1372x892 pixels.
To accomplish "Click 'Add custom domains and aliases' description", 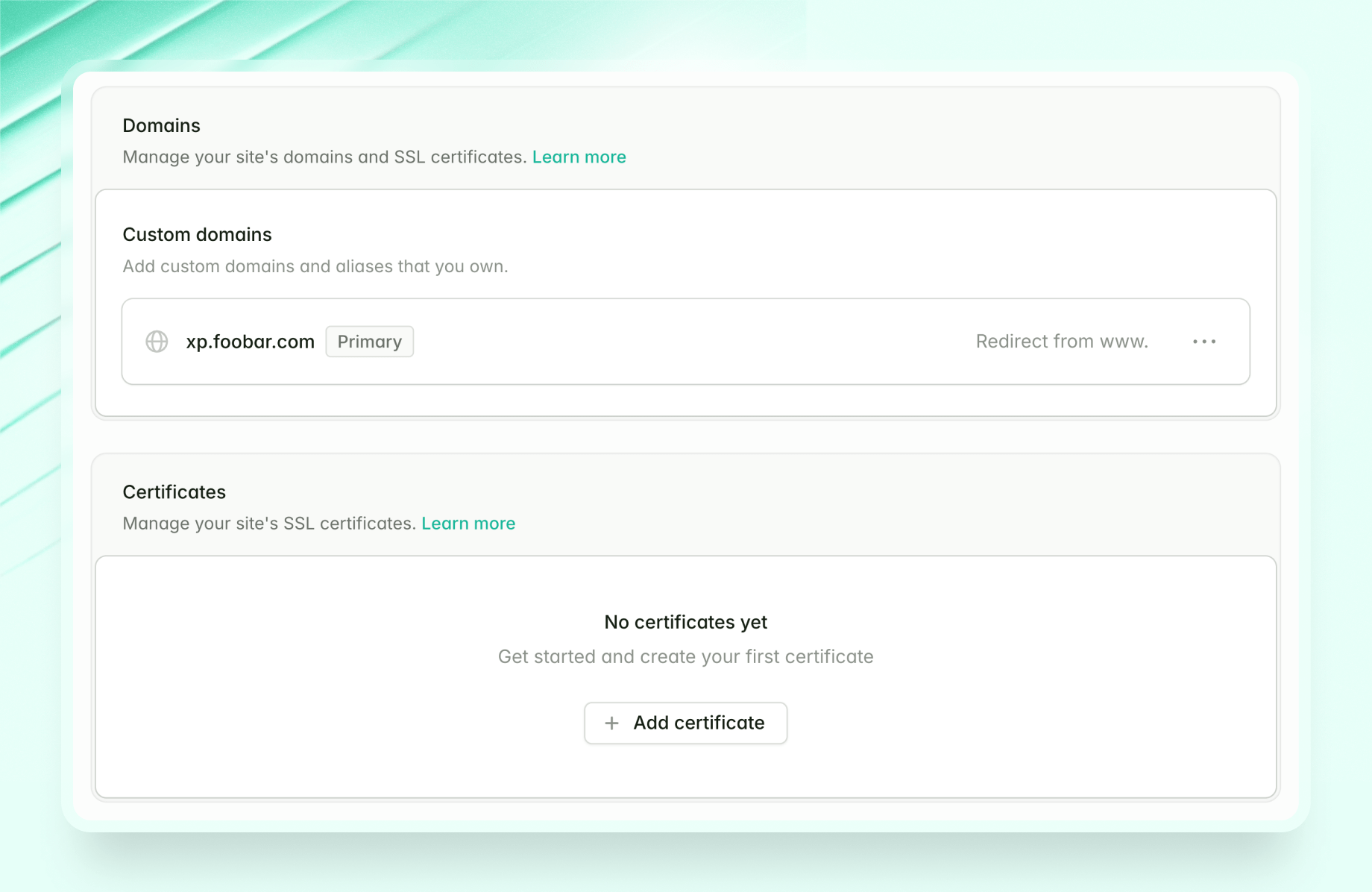I will [x=315, y=266].
